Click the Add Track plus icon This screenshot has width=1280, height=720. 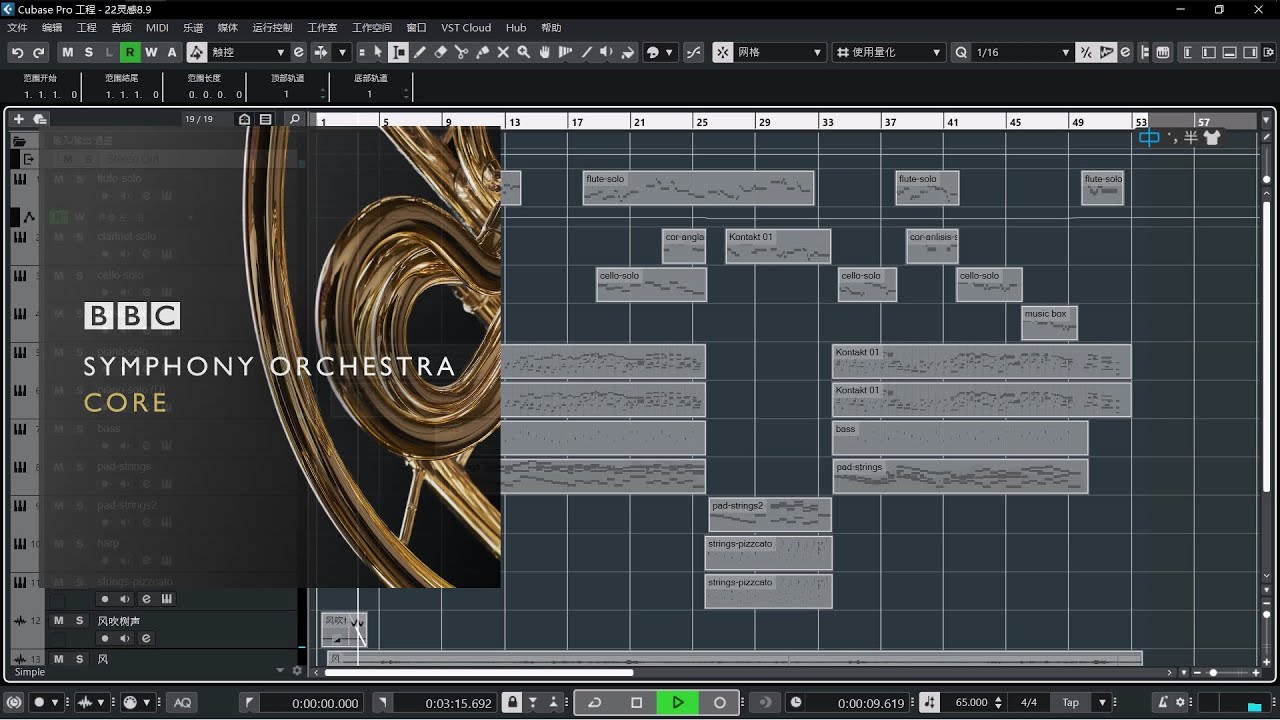(x=18, y=119)
